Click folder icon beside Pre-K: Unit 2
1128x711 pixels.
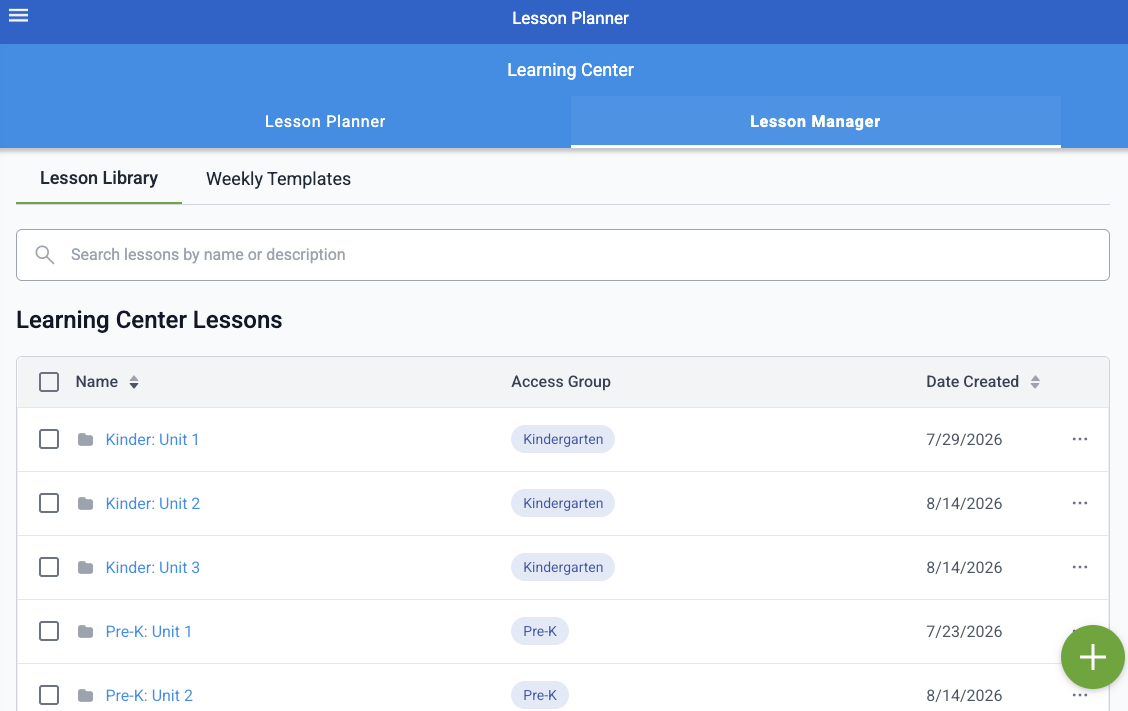click(x=86, y=695)
